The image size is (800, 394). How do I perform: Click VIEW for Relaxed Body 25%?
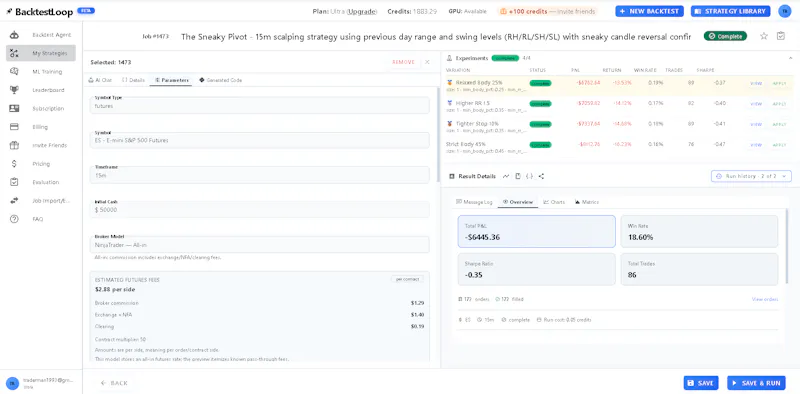[x=756, y=83]
